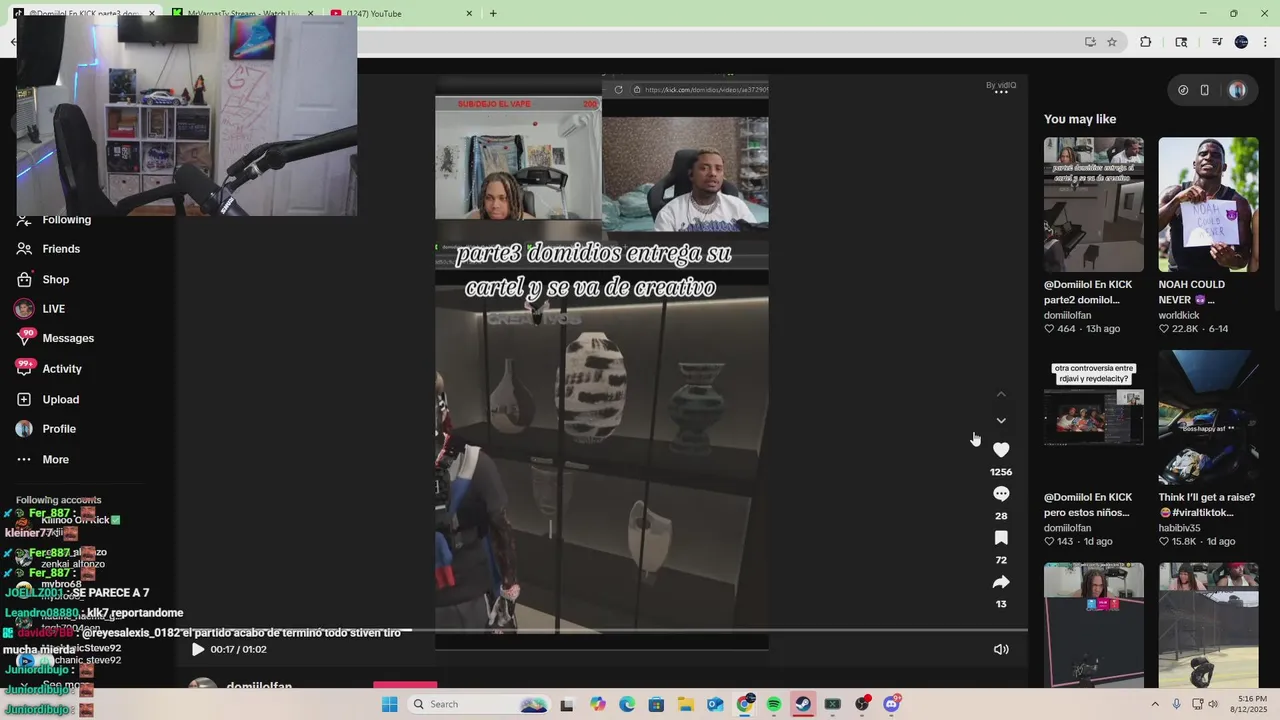The width and height of the screenshot is (1280, 720).
Task: Click '@Domiilol En KICK pero estos niños' title
Action: point(1088,504)
